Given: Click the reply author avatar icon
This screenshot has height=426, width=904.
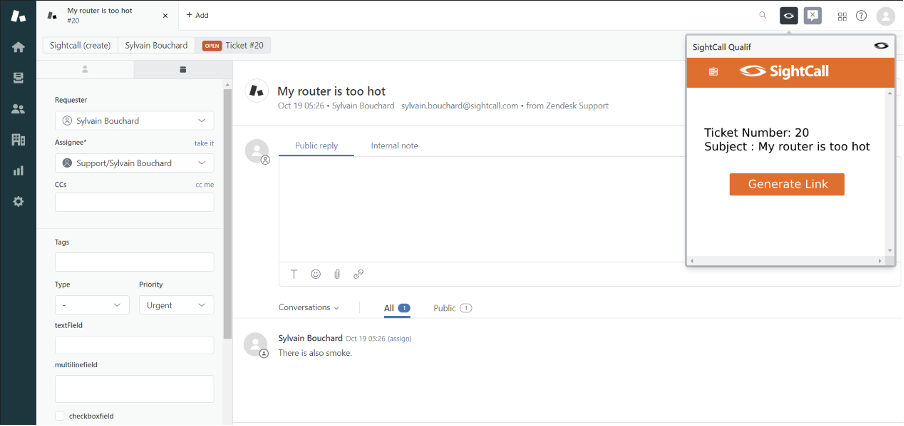Looking at the screenshot, I should click(x=257, y=152).
